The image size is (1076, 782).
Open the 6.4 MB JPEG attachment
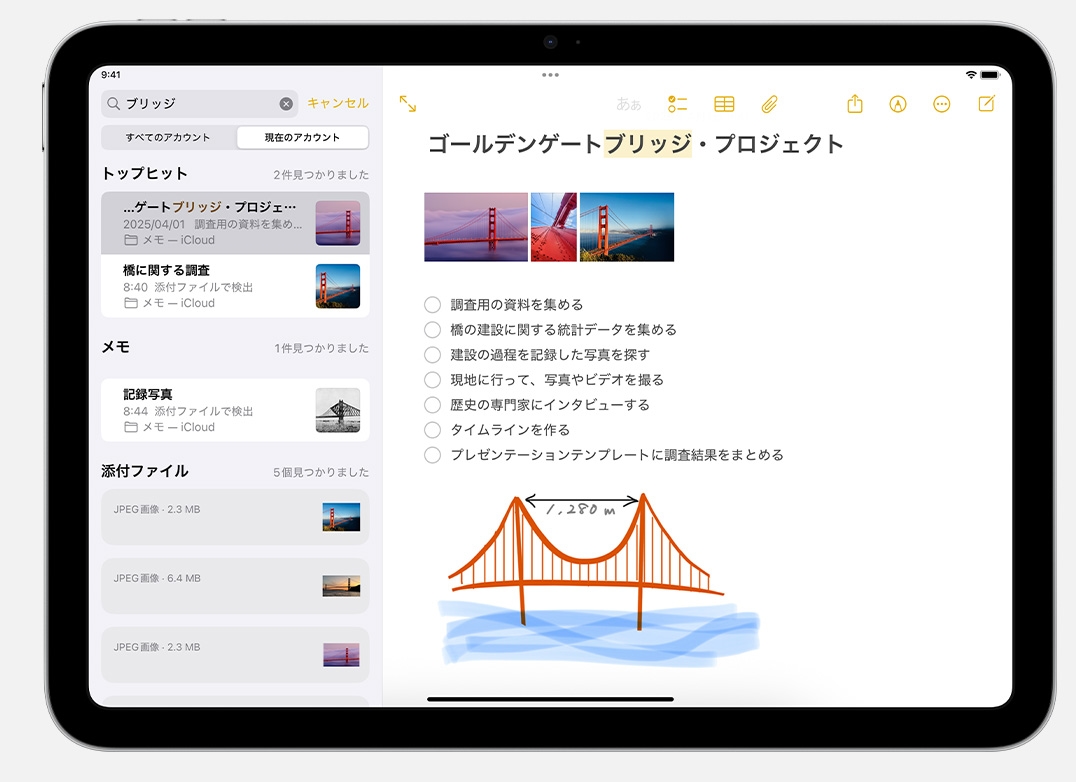click(235, 585)
